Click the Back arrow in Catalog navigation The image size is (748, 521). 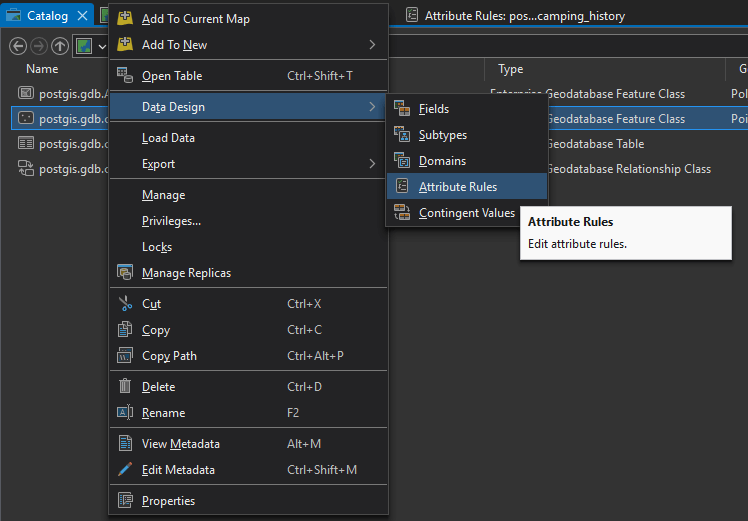pos(18,46)
